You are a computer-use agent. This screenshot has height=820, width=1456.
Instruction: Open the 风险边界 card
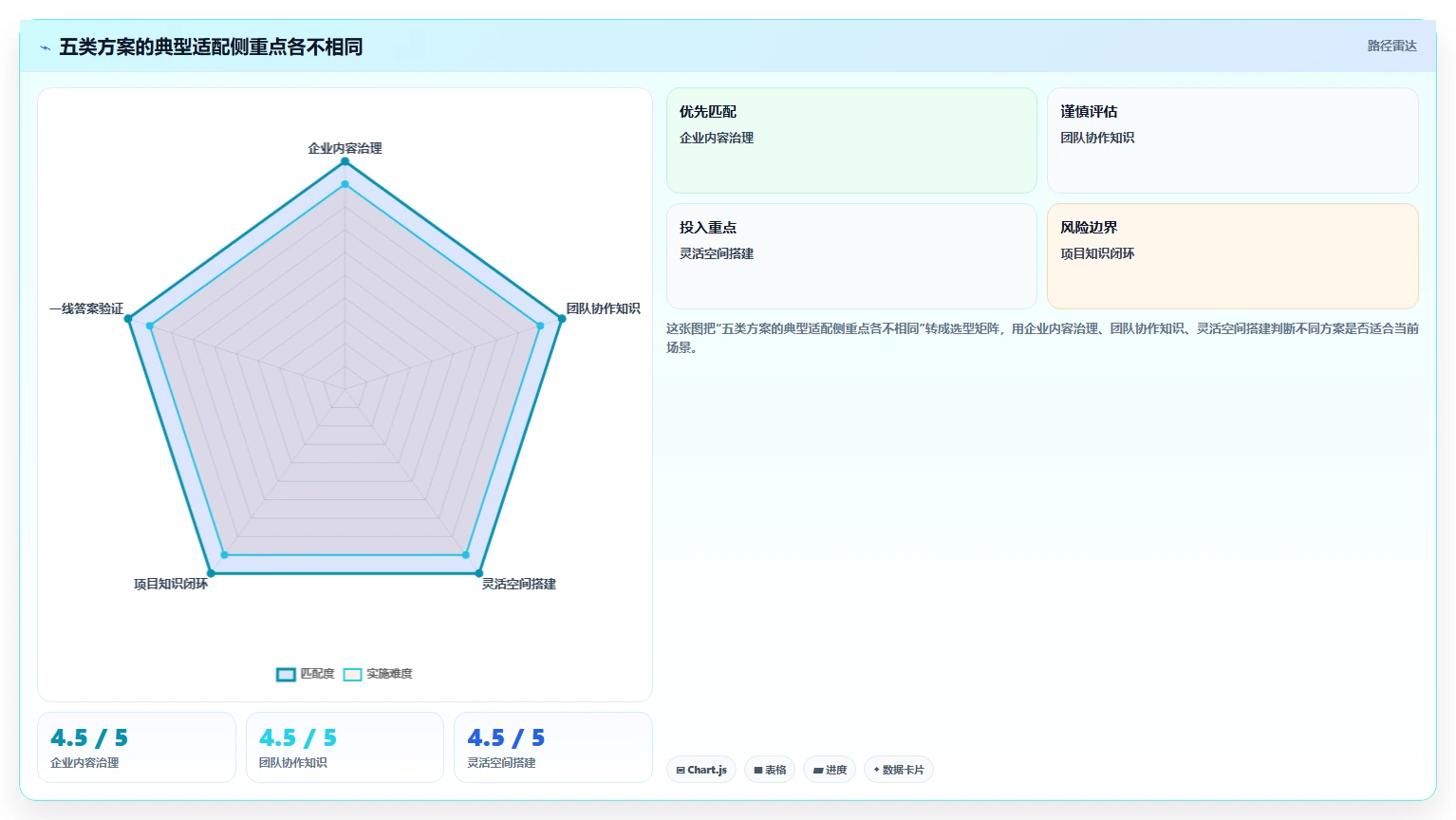(x=1233, y=256)
